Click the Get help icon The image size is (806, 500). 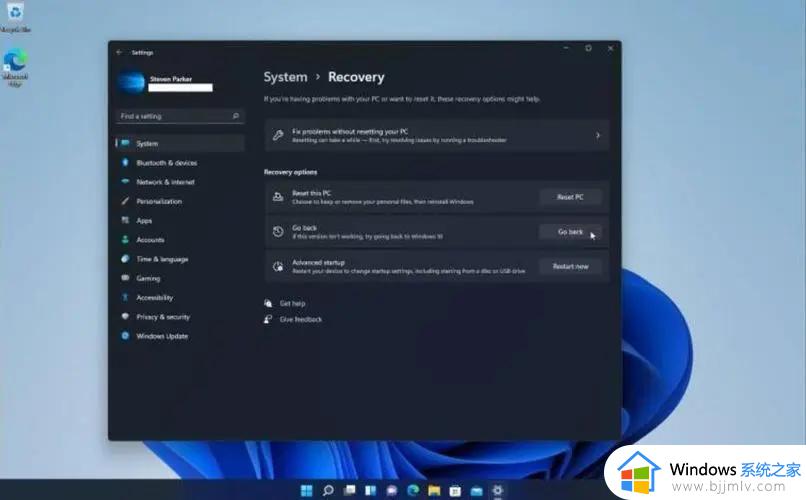tap(268, 303)
